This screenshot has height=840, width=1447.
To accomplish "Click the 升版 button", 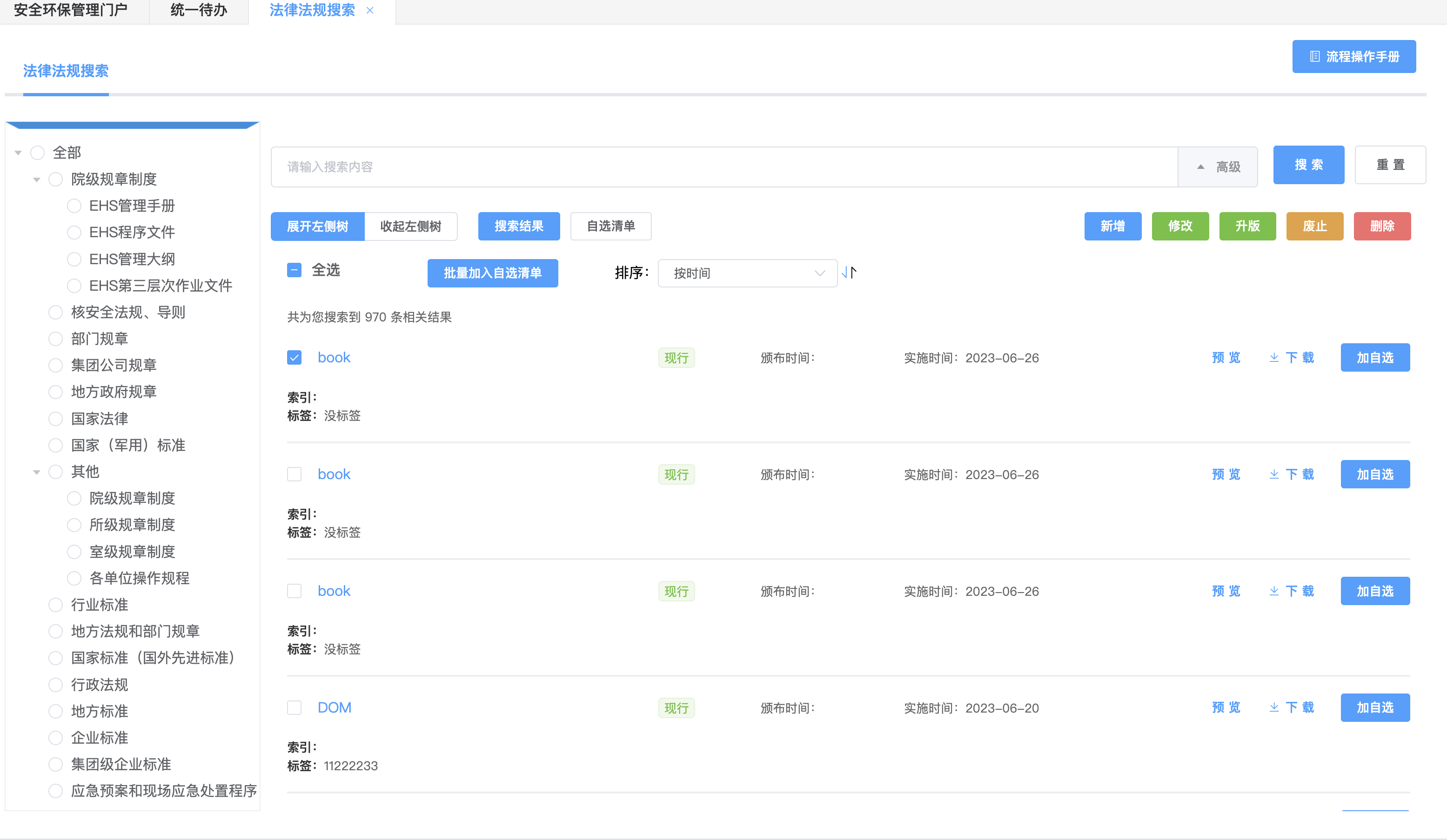I will point(1247,226).
